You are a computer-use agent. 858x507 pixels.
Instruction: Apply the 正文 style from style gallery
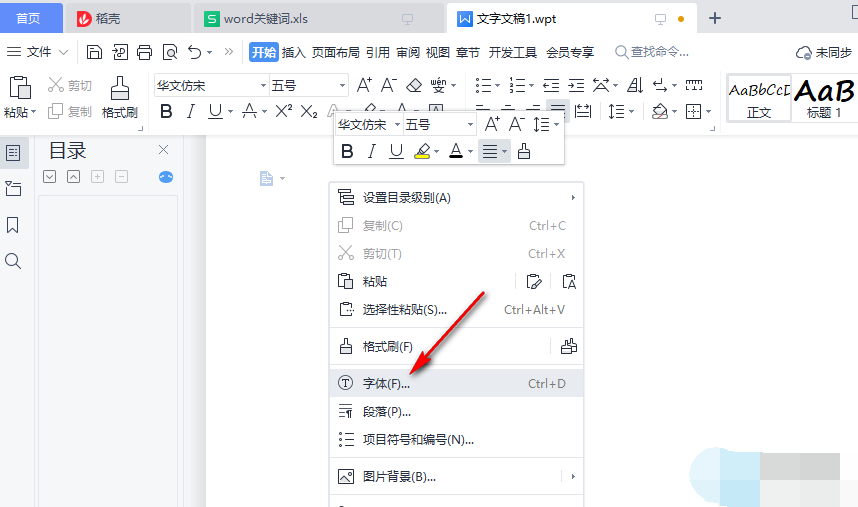coord(759,98)
